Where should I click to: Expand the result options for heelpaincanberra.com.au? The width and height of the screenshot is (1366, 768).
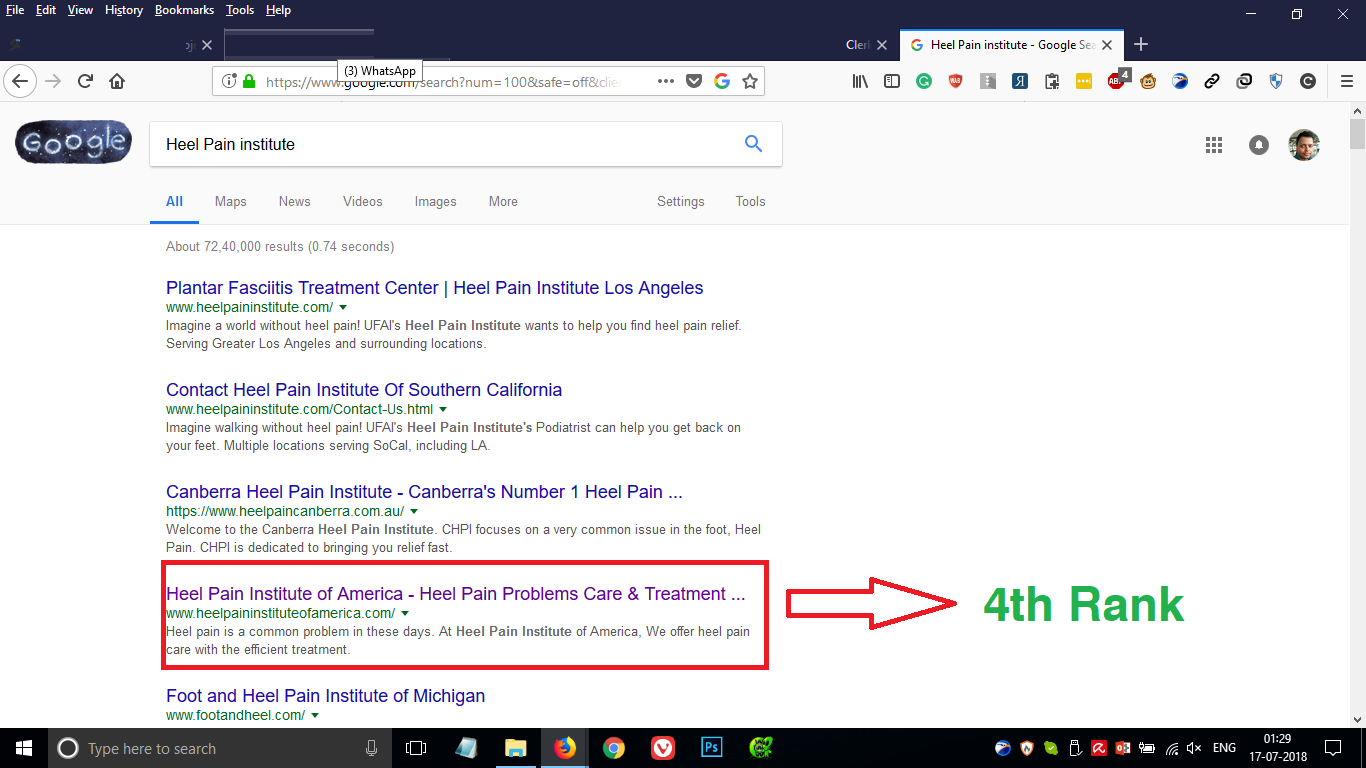[414, 510]
